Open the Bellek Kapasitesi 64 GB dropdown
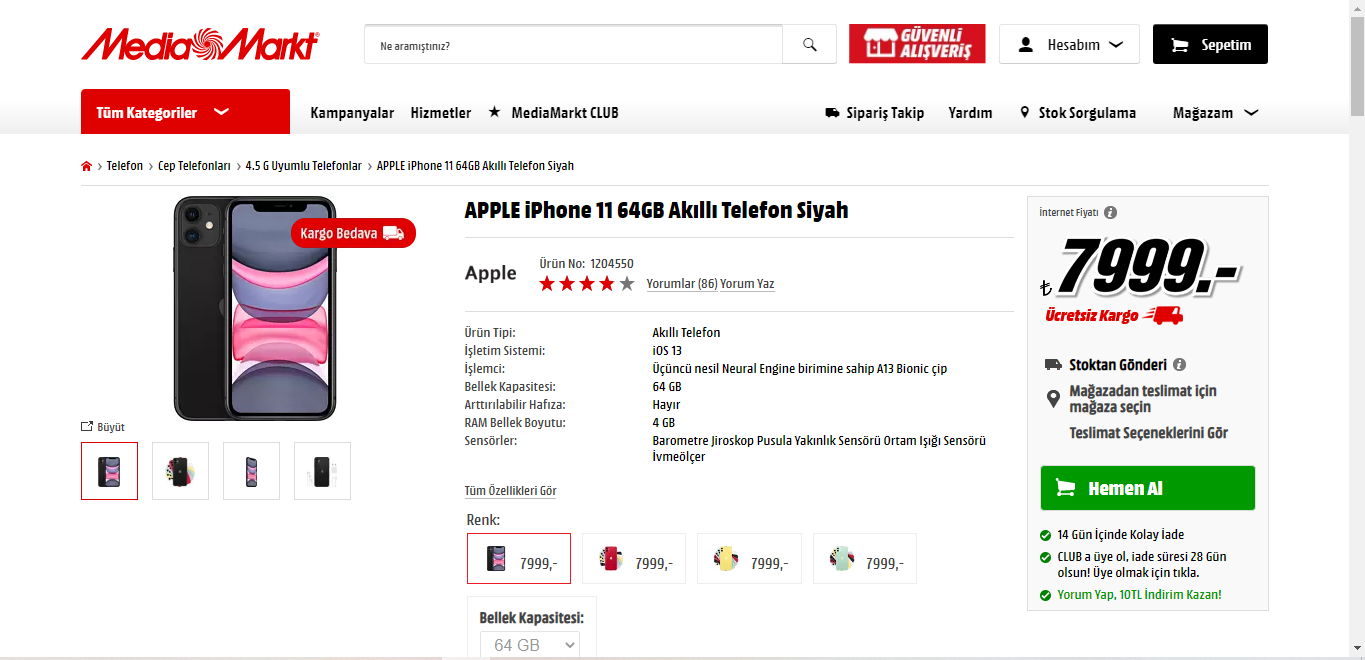1365x660 pixels. [x=530, y=645]
